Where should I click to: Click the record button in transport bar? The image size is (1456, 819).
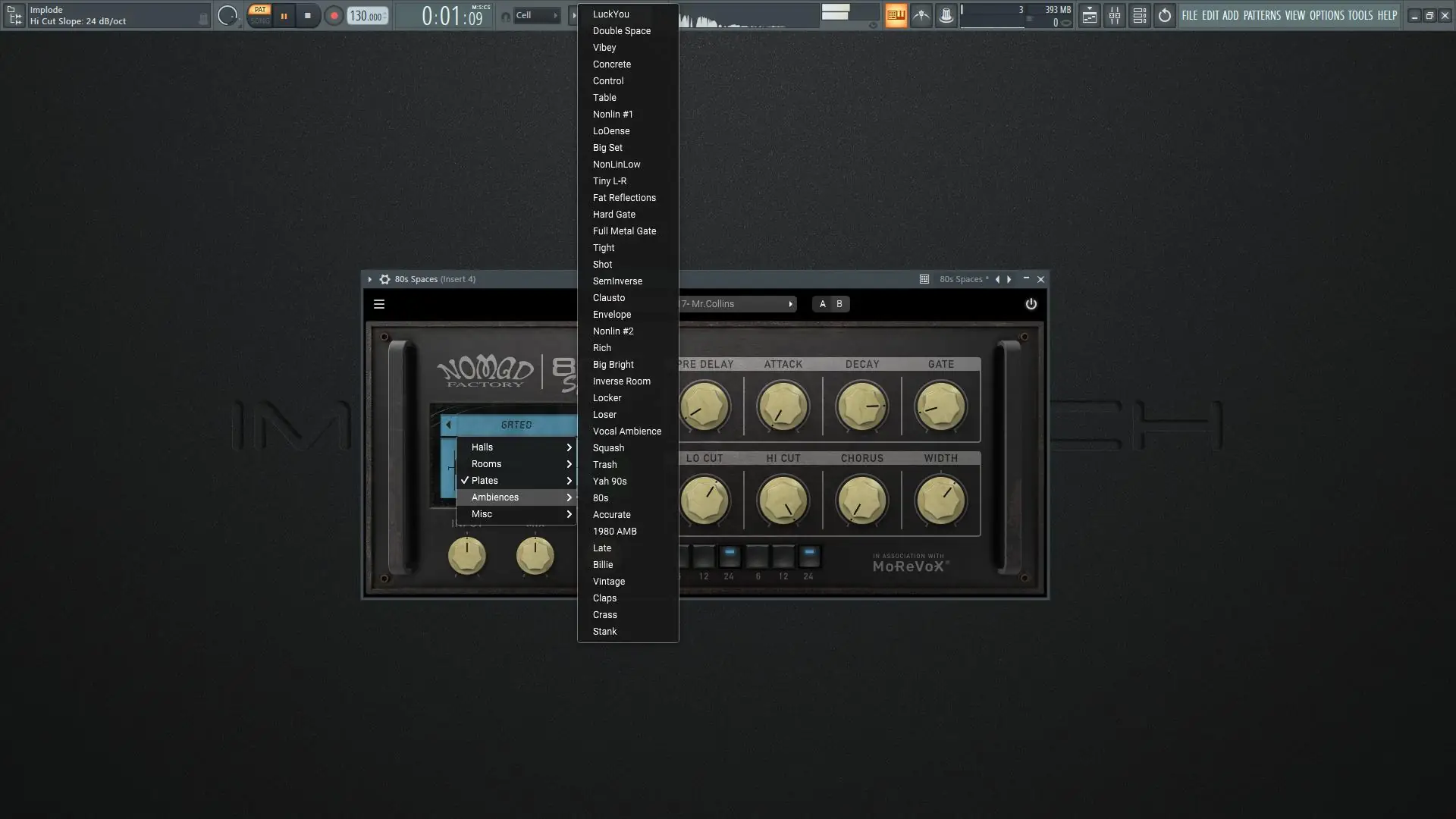[x=334, y=15]
